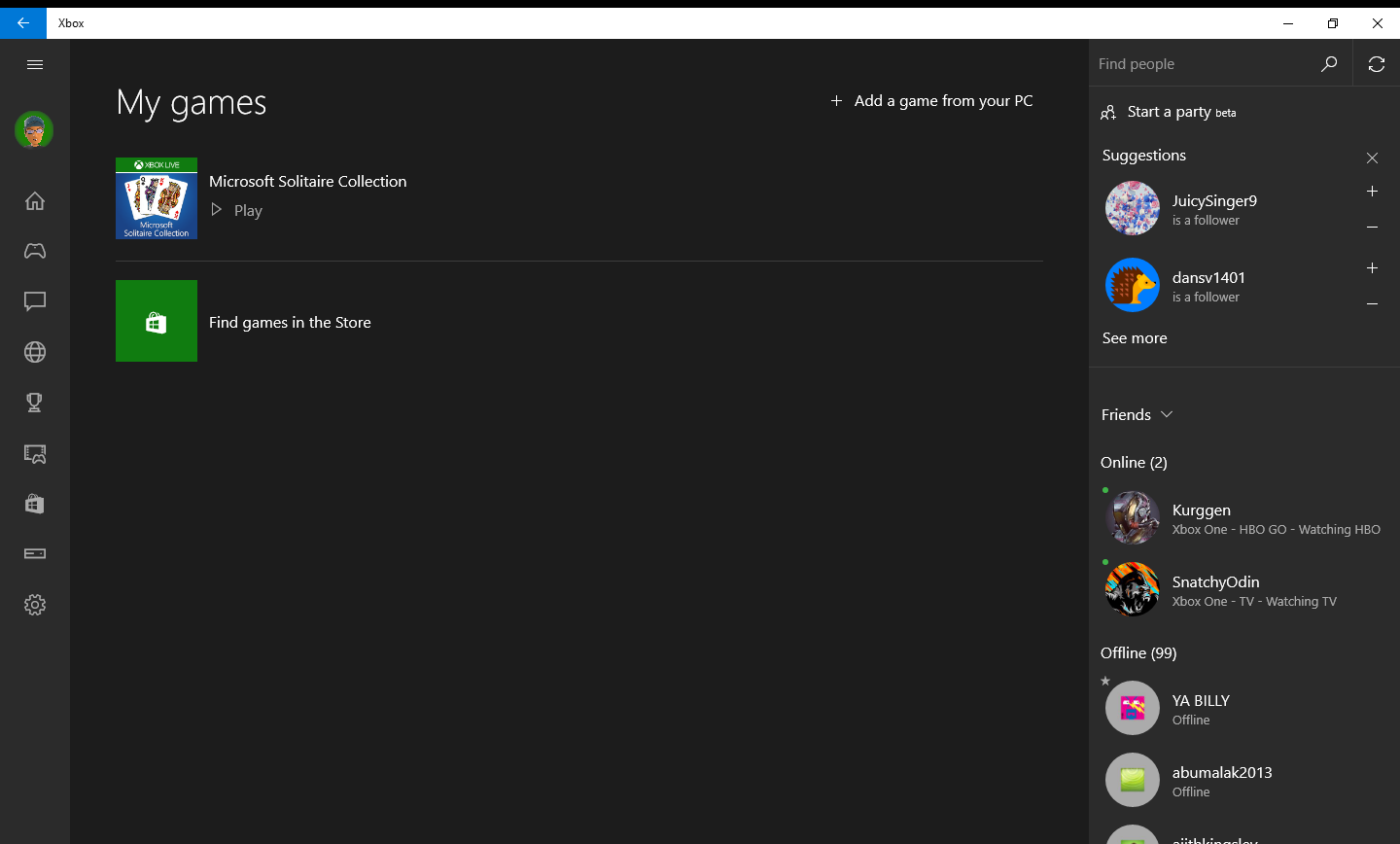
Task: Open the globe icon in sidebar
Action: pos(35,352)
